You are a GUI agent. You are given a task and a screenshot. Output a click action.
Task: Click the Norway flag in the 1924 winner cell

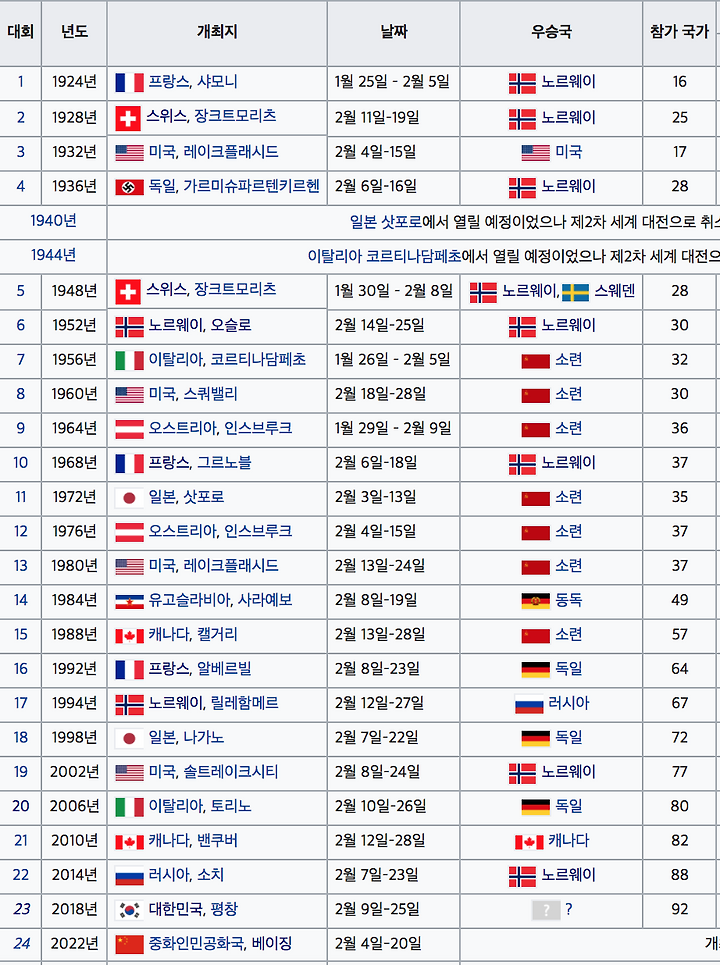point(522,83)
